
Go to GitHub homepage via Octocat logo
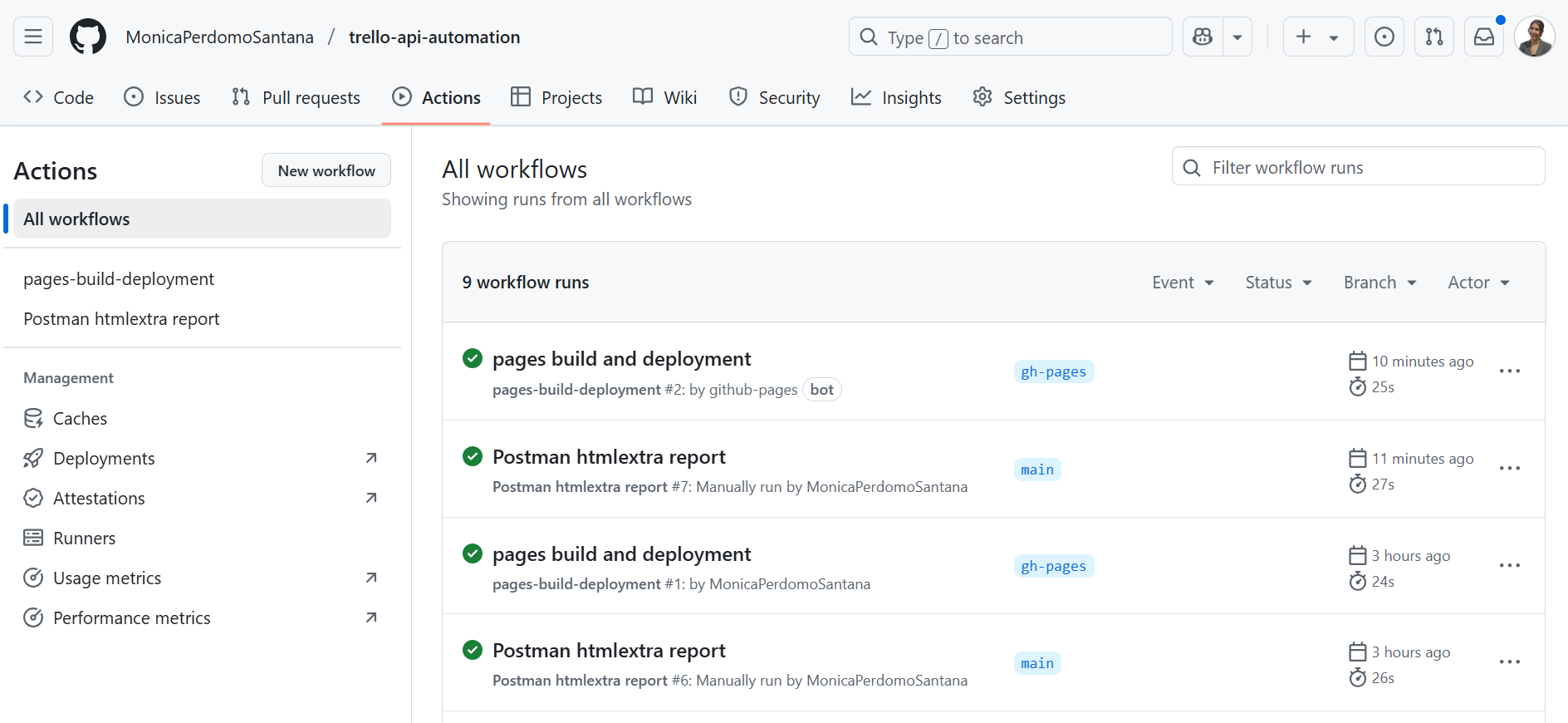coord(88,37)
